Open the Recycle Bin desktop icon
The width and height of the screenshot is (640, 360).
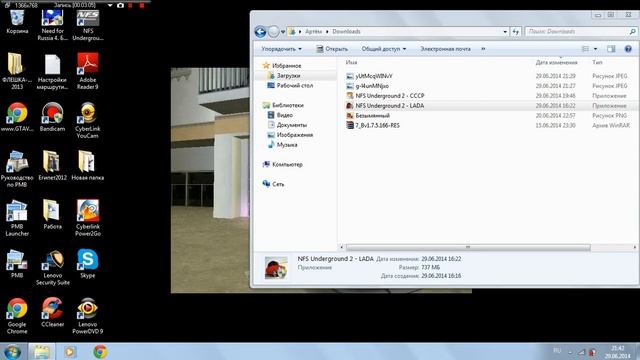(x=17, y=22)
